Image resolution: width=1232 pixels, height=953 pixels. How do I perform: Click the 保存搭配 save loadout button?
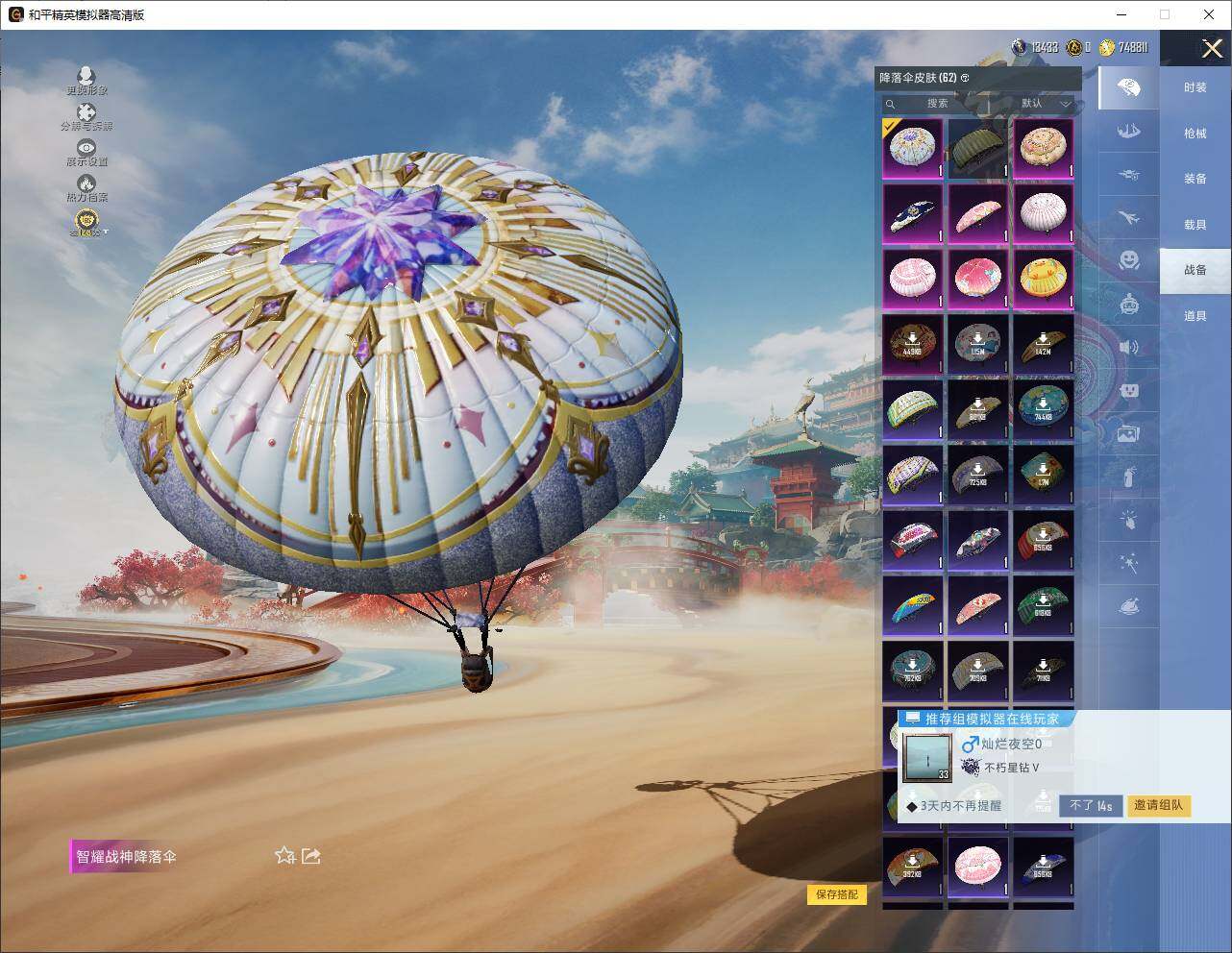(x=837, y=894)
